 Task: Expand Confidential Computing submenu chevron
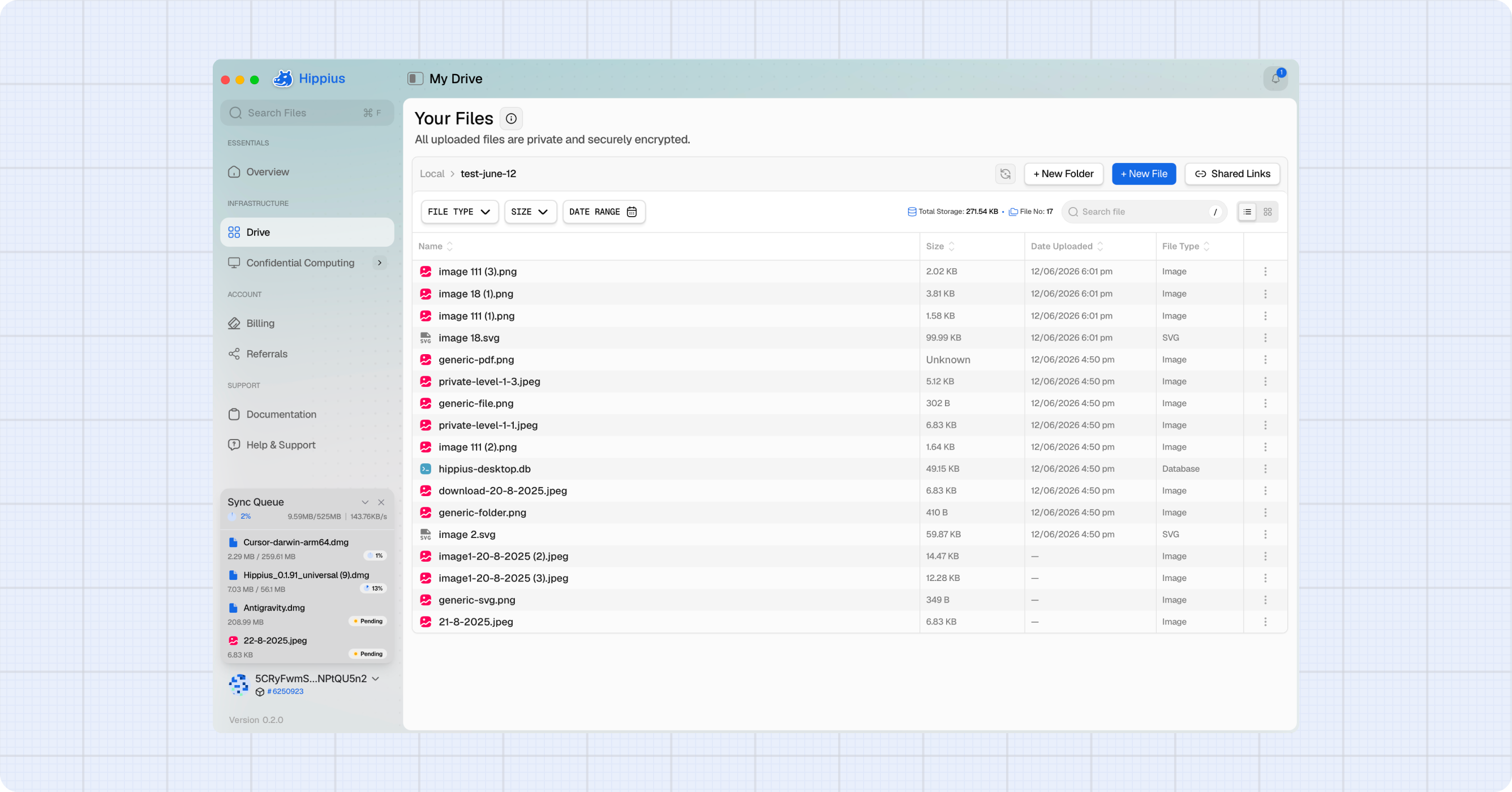380,263
